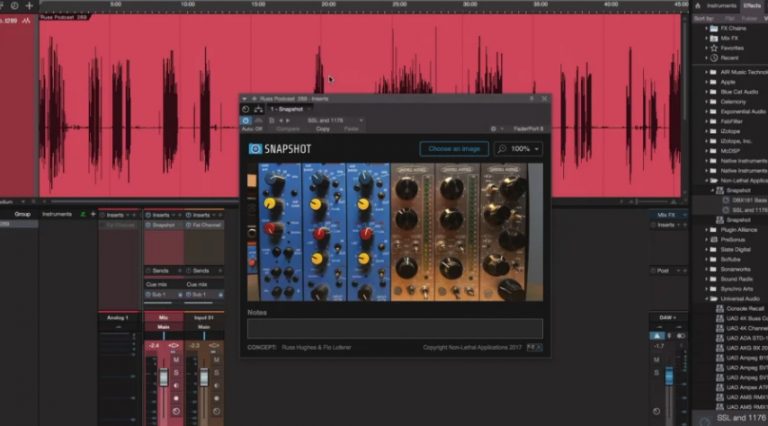This screenshot has width=768, height=426.
Task: Click the Compare button
Action: [288, 129]
